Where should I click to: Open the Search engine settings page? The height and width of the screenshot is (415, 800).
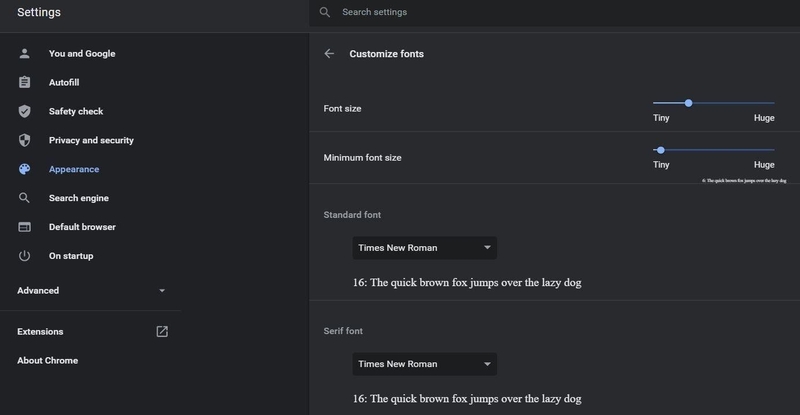click(x=79, y=198)
